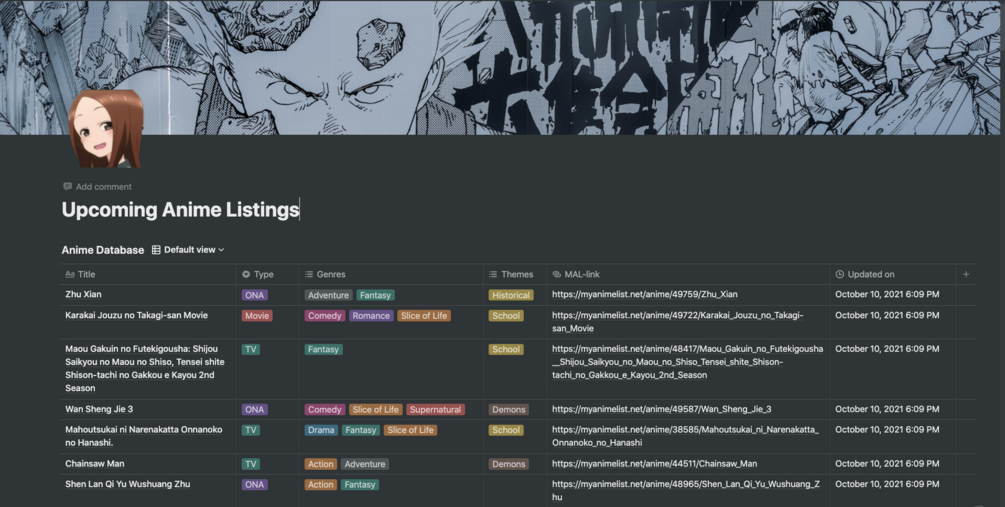Click the table view icon beside Default view
This screenshot has height=507, width=1005.
(156, 250)
